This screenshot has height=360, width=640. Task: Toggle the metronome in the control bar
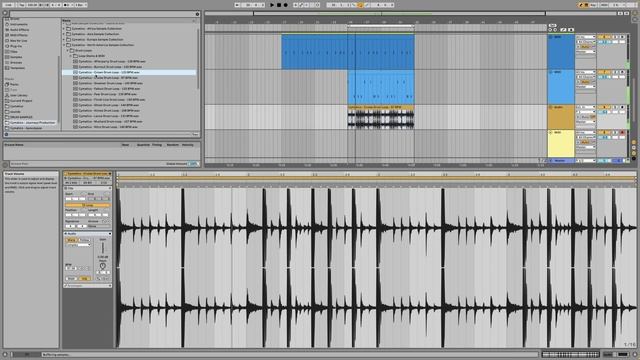(x=67, y=5)
